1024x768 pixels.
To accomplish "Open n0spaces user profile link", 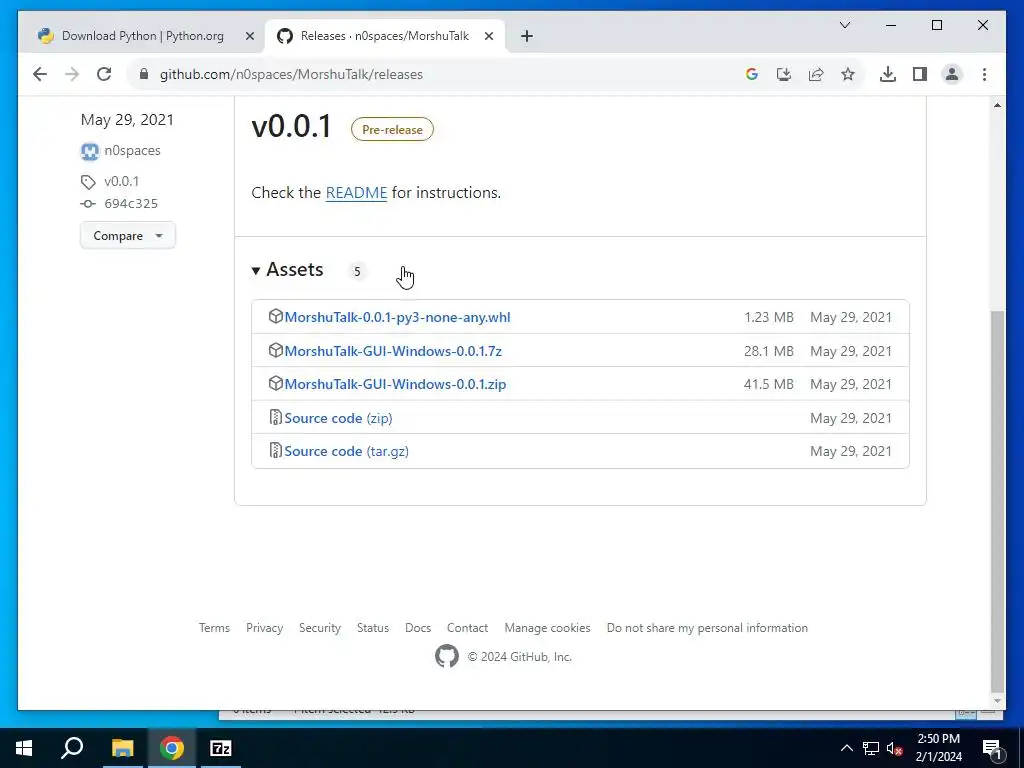I will coord(132,150).
